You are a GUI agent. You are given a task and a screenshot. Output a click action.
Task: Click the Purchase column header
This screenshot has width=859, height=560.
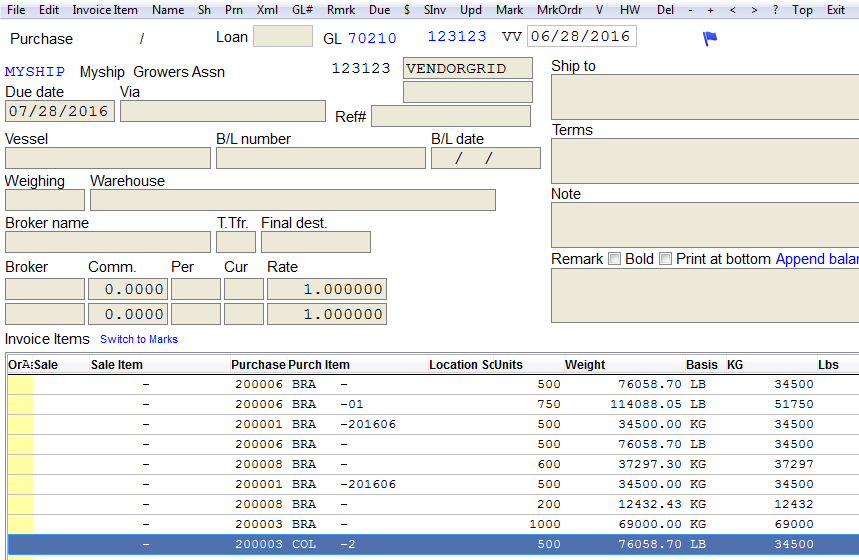click(258, 365)
